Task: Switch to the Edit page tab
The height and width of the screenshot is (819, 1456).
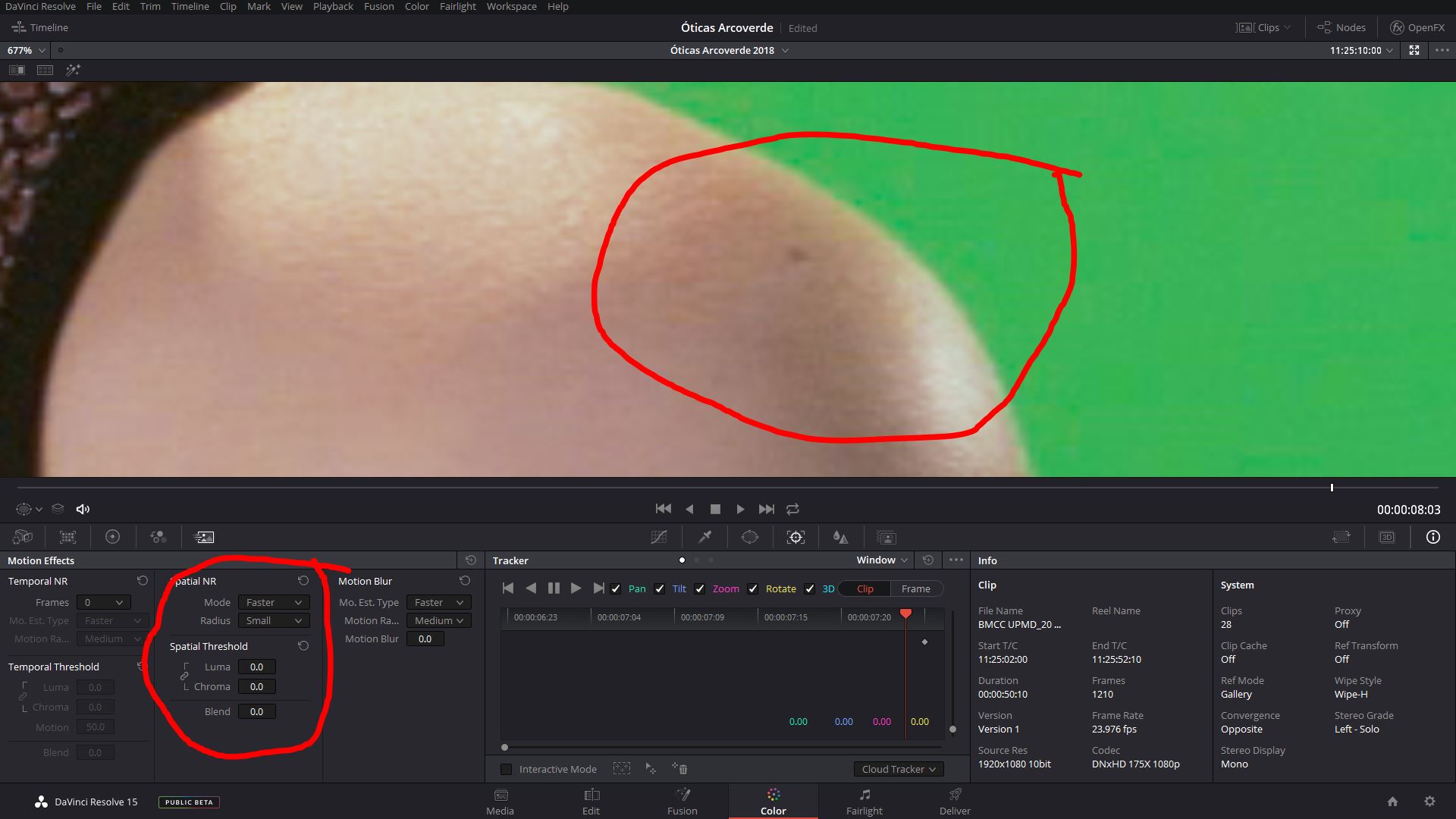Action: tap(591, 802)
